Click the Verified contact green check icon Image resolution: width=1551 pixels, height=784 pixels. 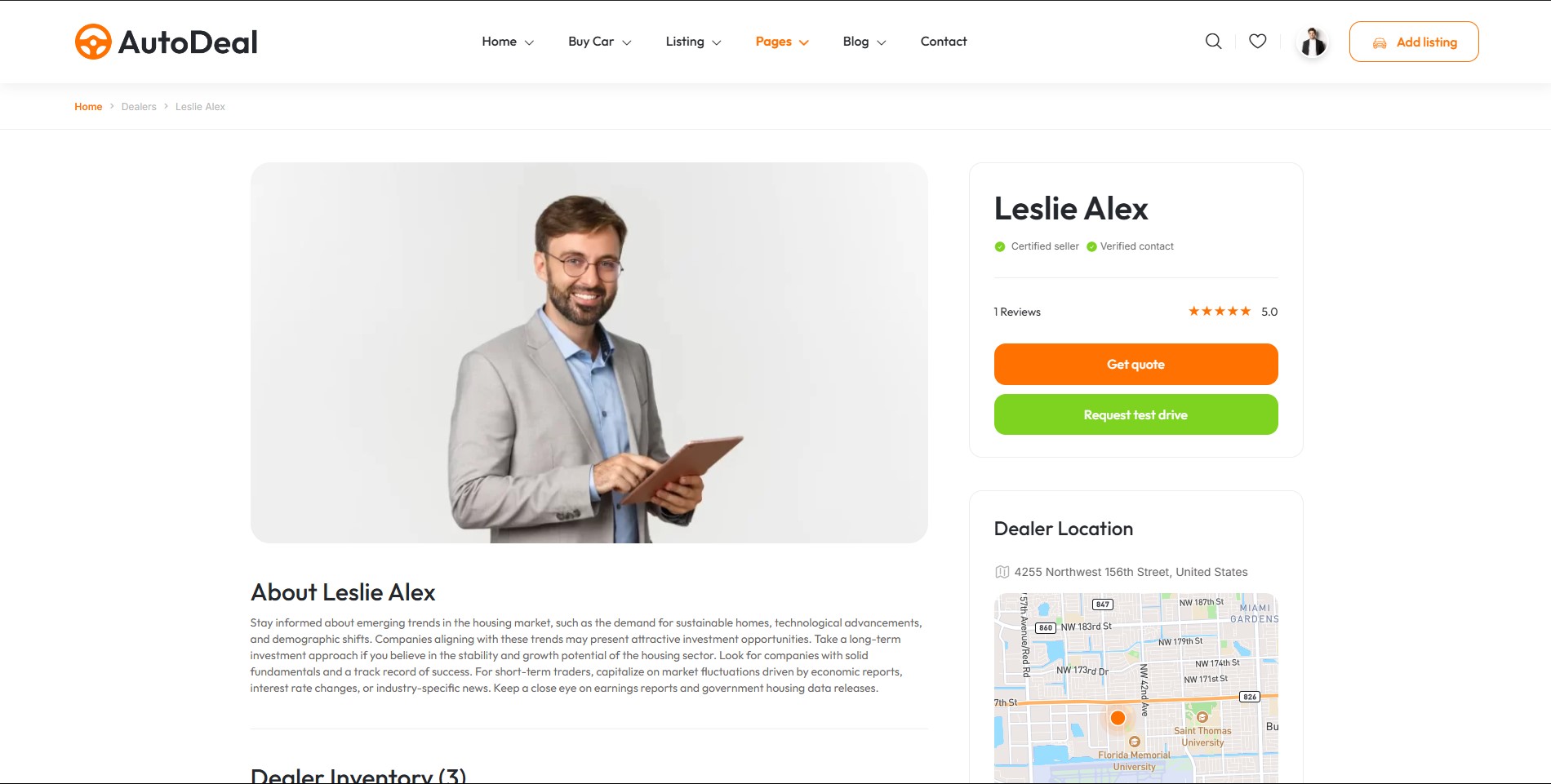click(1091, 246)
